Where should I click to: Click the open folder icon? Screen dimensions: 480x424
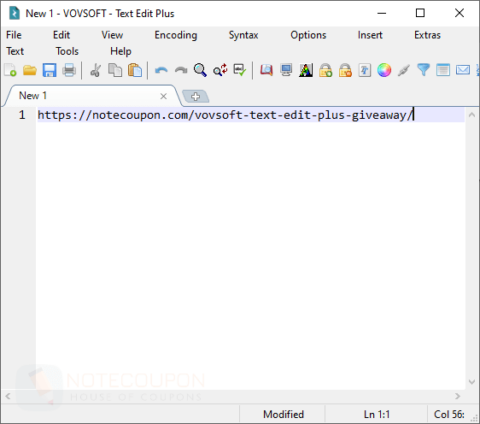(30, 70)
